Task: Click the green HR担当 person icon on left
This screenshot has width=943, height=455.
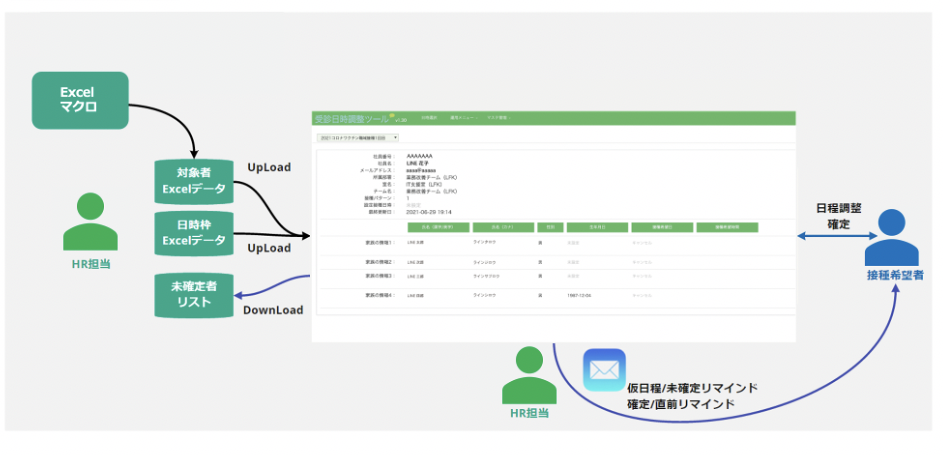Action: (x=91, y=221)
